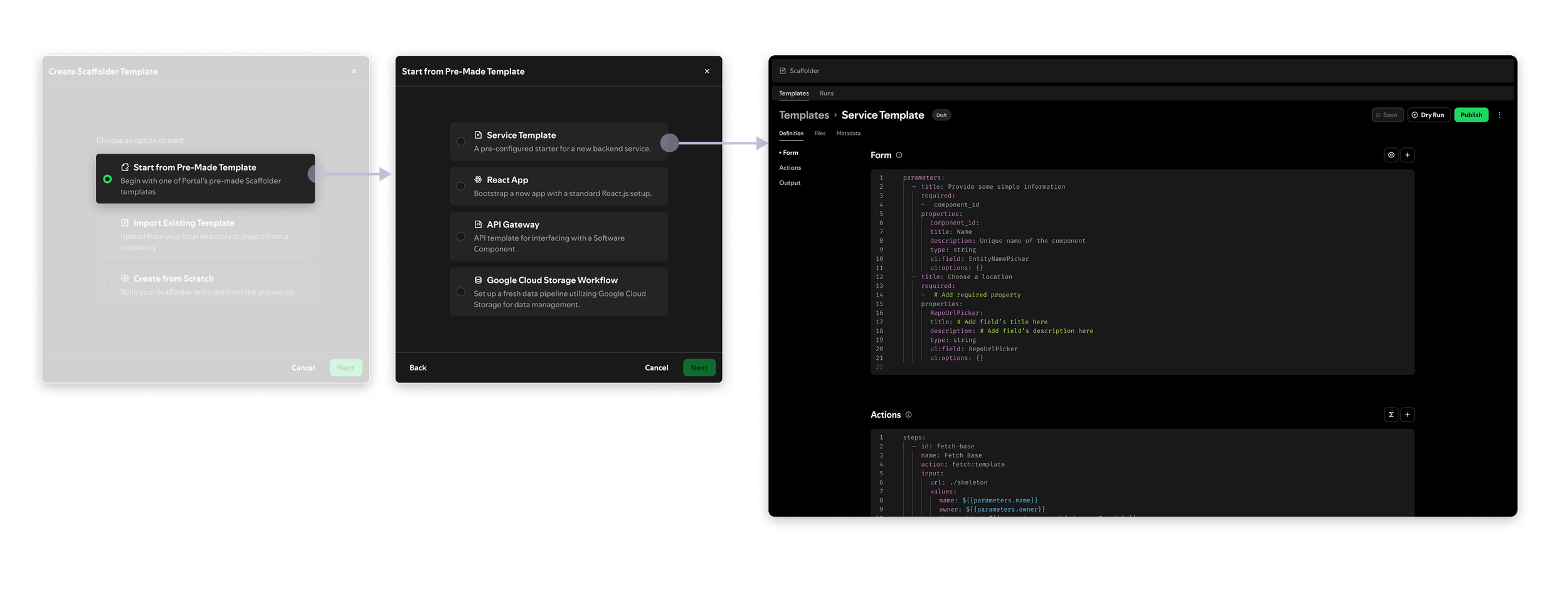
Task: Click the 'description: Unique name of the component' line
Action: coord(1007,241)
